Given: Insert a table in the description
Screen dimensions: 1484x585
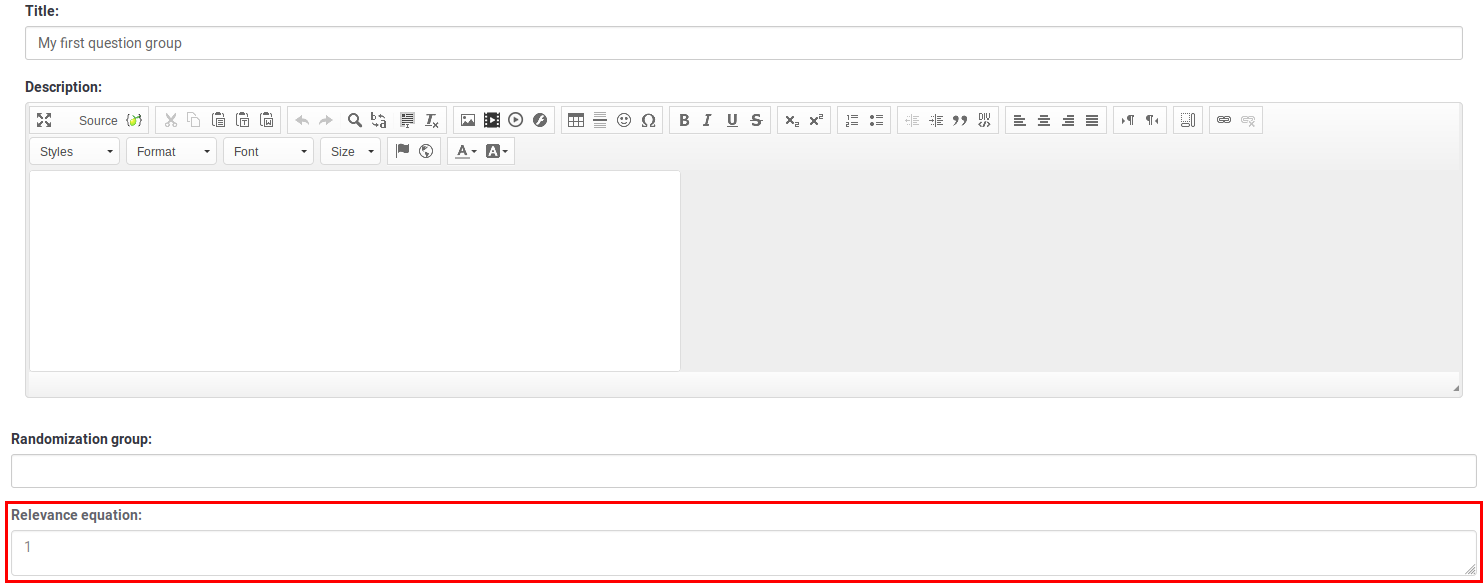Looking at the screenshot, I should (x=576, y=120).
